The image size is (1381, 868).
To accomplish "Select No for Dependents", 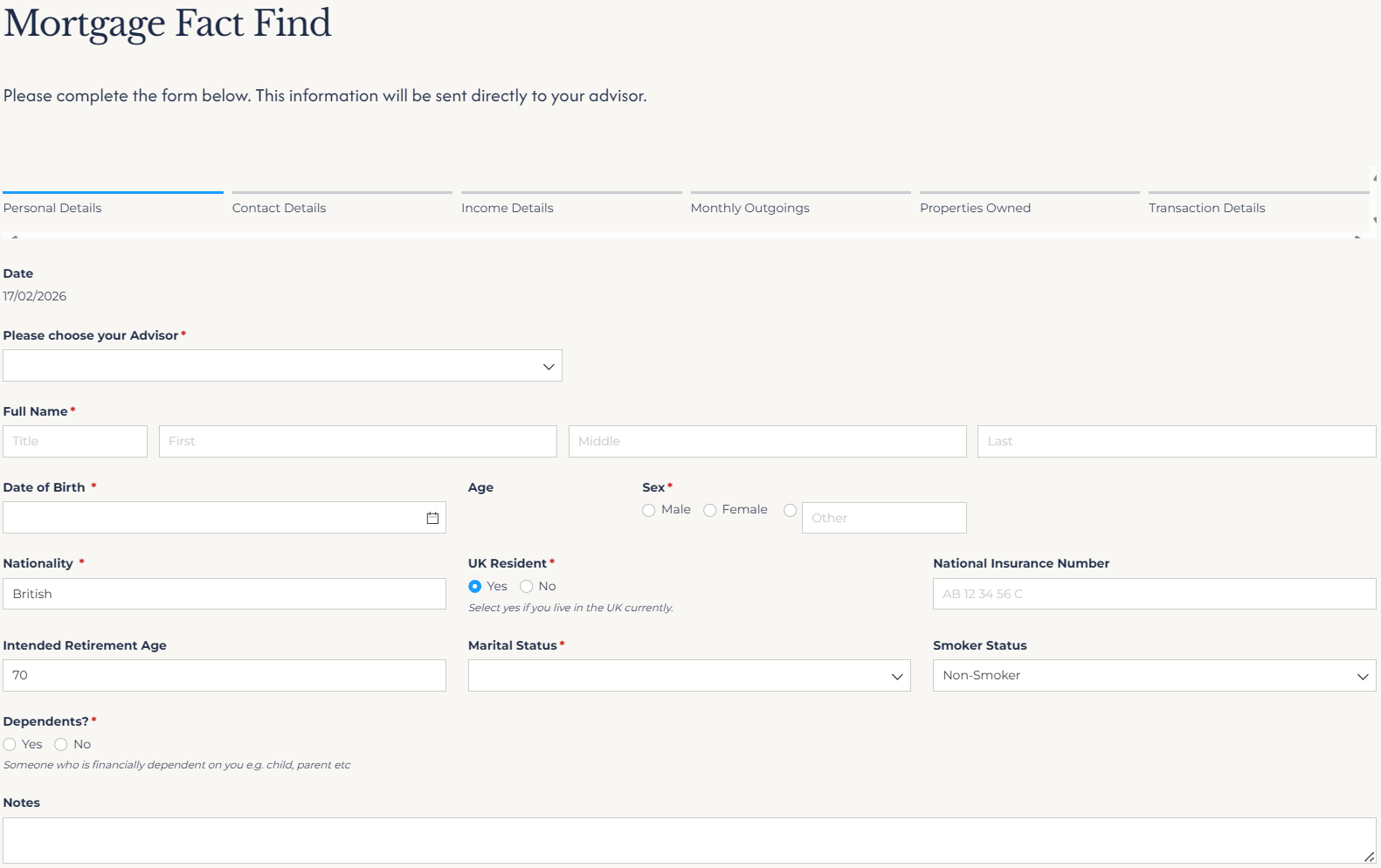I will [61, 745].
